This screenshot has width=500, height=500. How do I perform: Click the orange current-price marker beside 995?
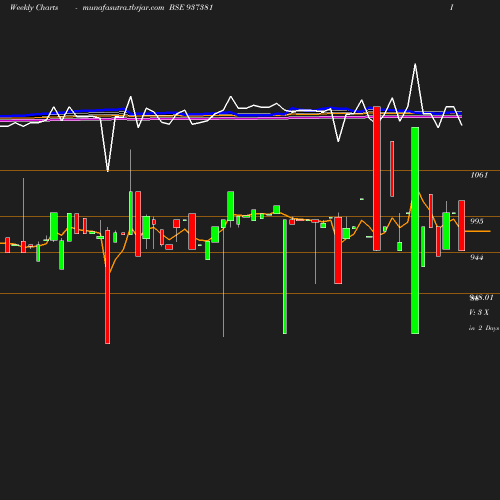pos(478,231)
